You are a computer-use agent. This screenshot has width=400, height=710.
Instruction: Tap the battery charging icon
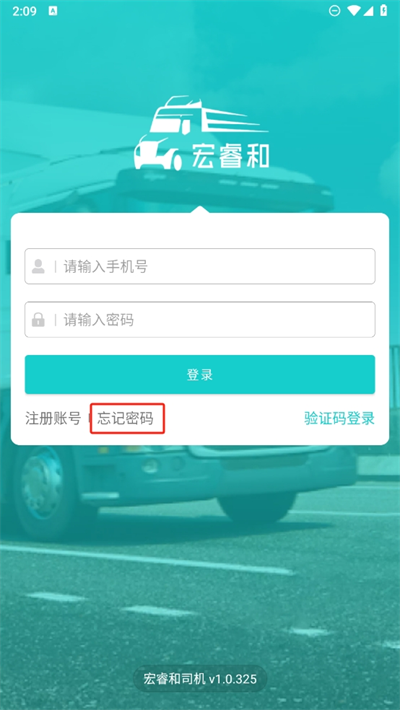[383, 11]
